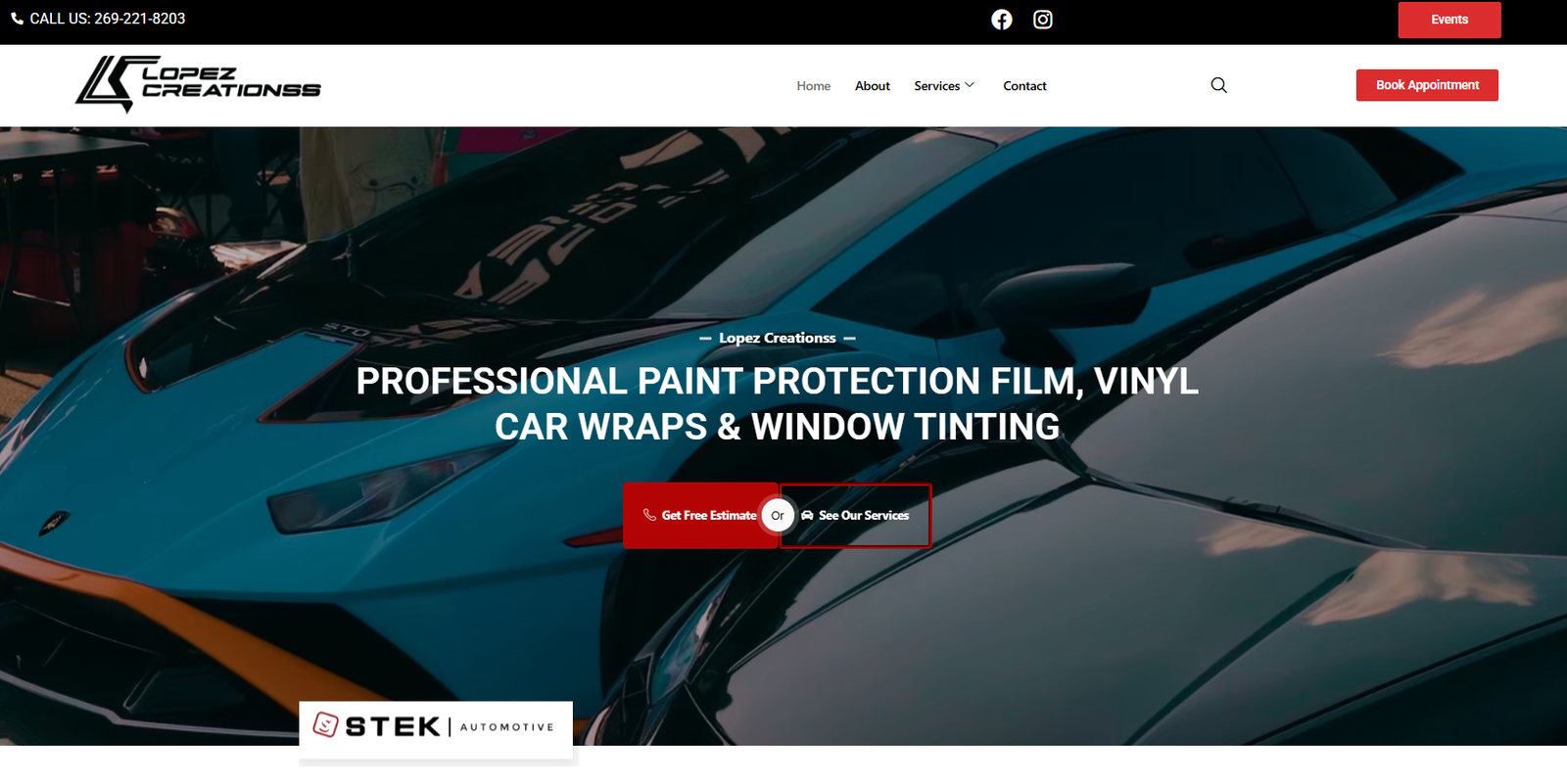1567x784 pixels.
Task: Click the search magnifier icon
Action: click(x=1218, y=85)
